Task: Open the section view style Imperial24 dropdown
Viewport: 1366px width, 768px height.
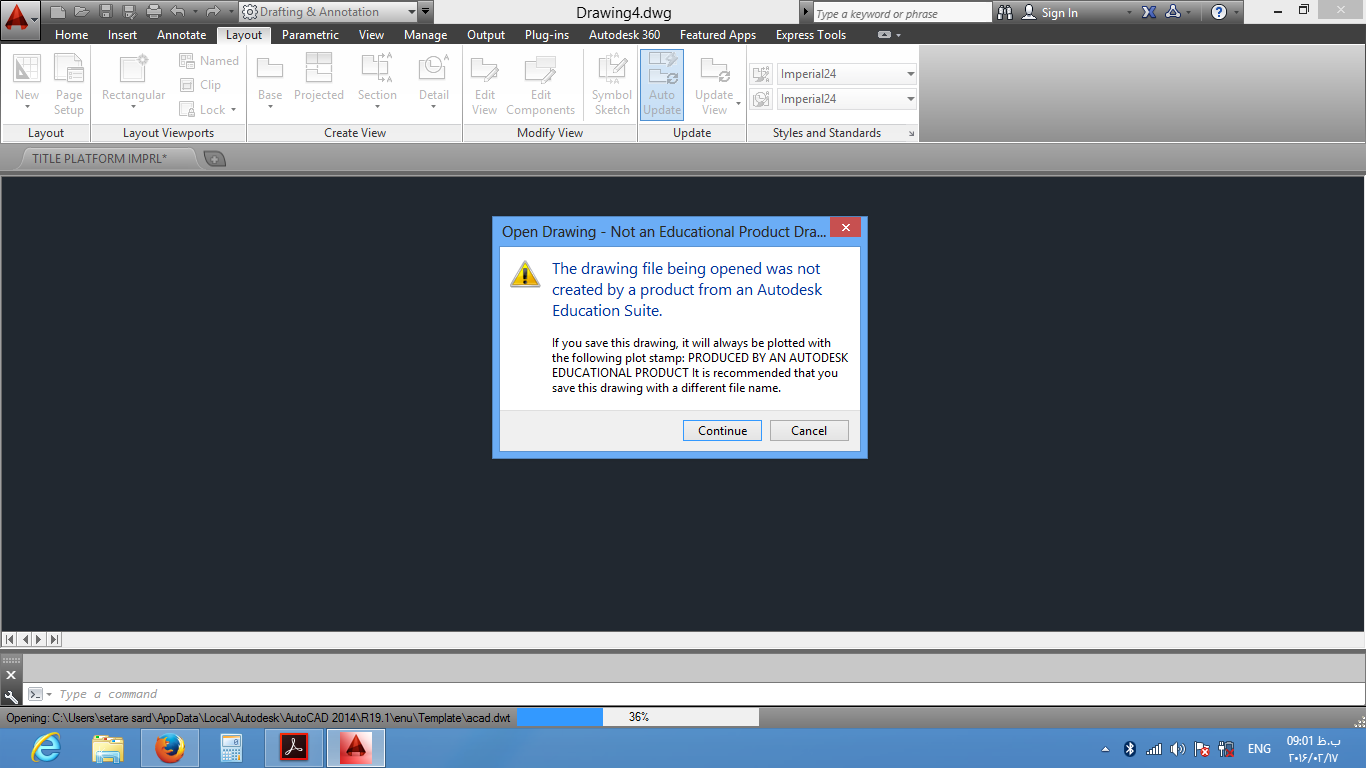Action: click(846, 74)
